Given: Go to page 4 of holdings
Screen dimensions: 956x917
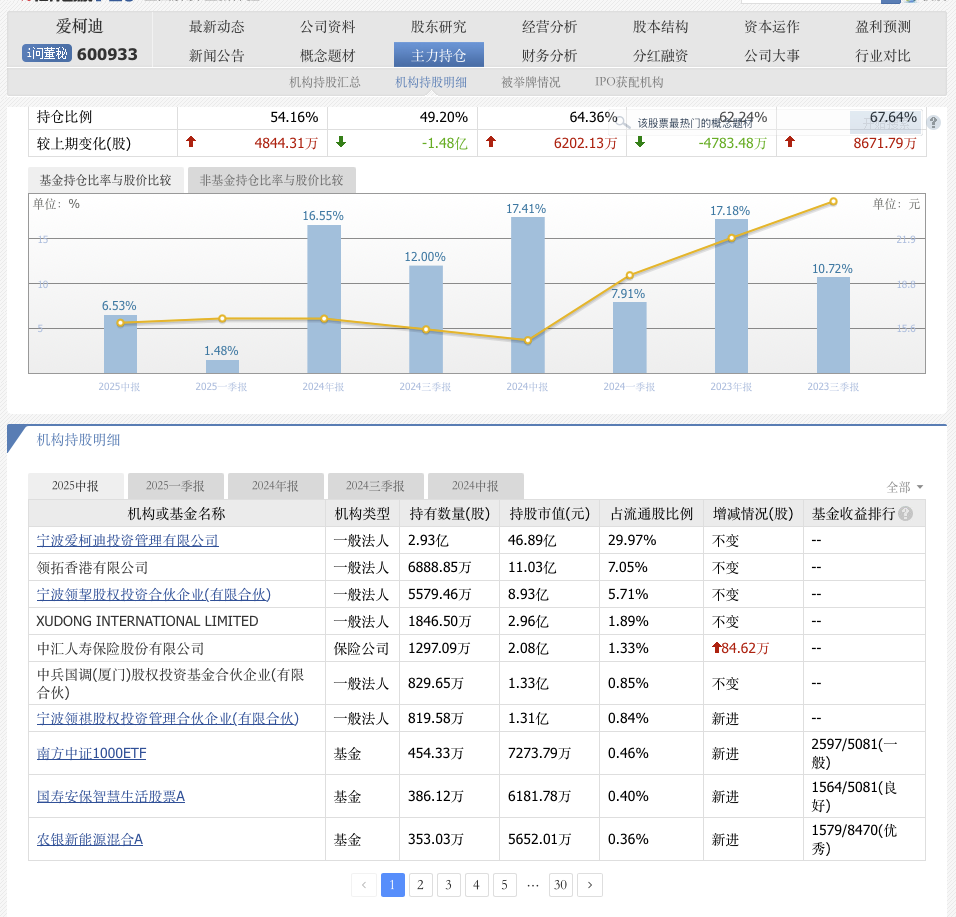Looking at the screenshot, I should [476, 885].
